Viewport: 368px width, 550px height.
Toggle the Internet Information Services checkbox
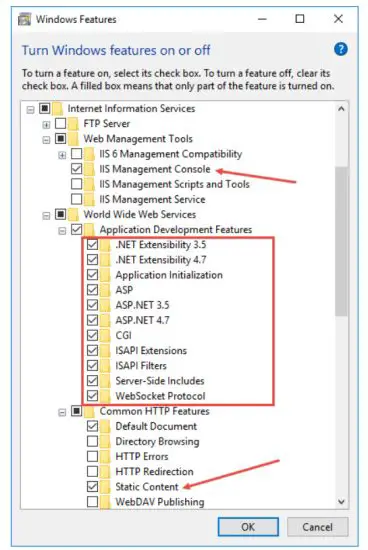pyautogui.click(x=45, y=108)
